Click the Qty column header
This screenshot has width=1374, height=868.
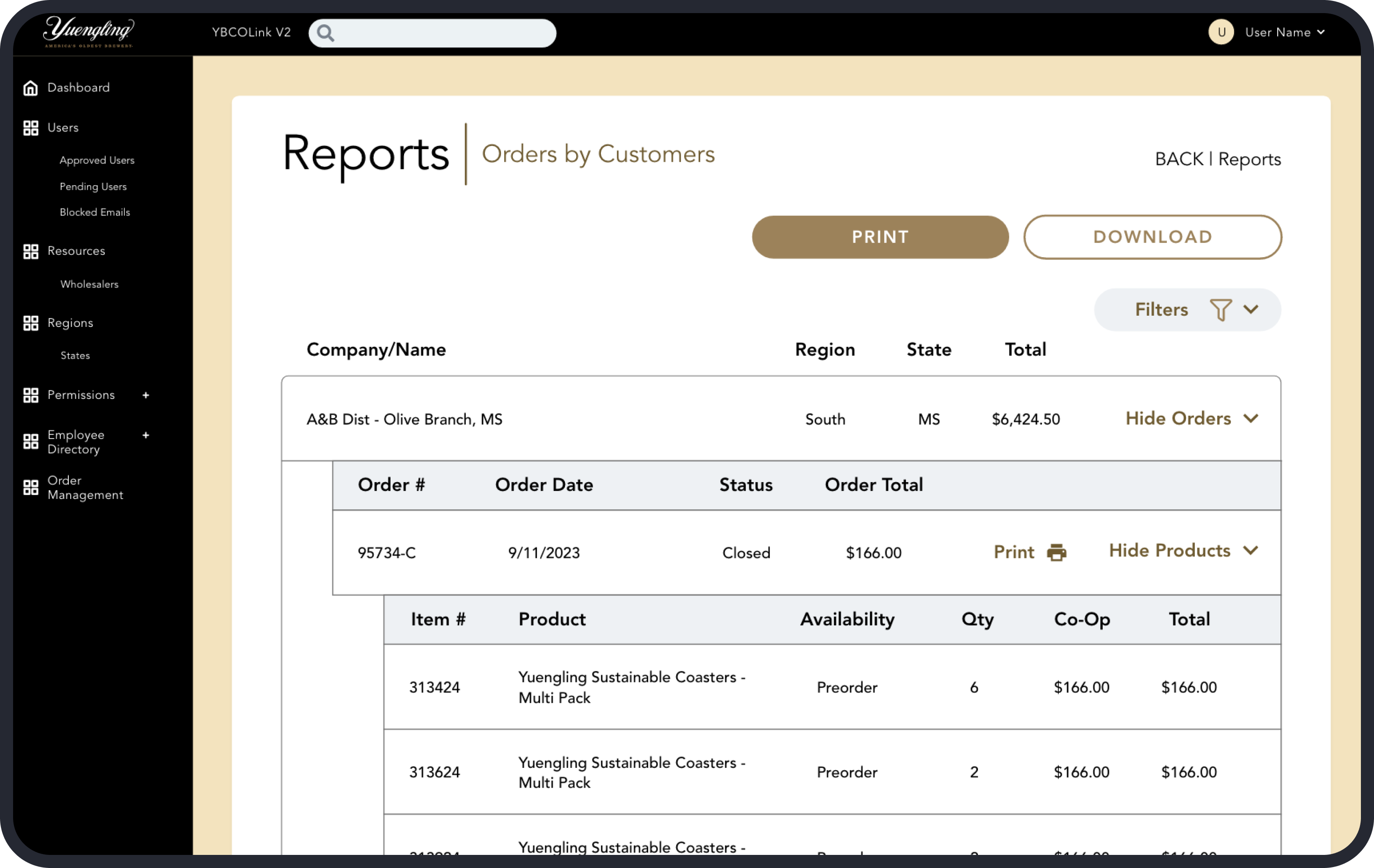(x=977, y=619)
